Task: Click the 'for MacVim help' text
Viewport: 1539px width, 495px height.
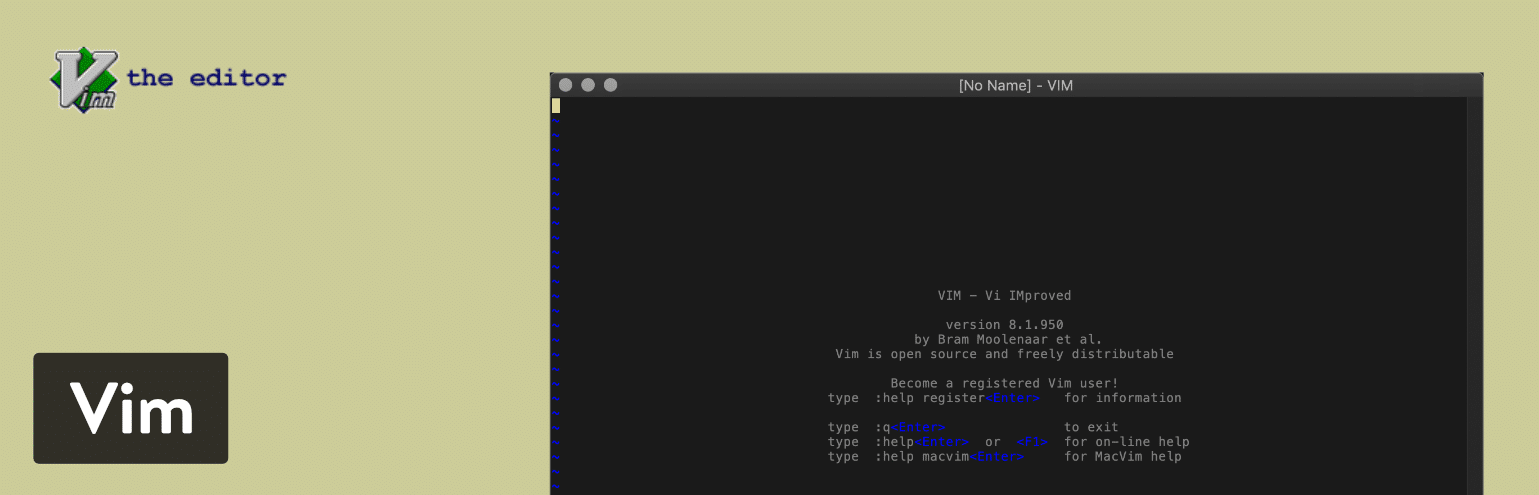Action: click(x=1122, y=457)
